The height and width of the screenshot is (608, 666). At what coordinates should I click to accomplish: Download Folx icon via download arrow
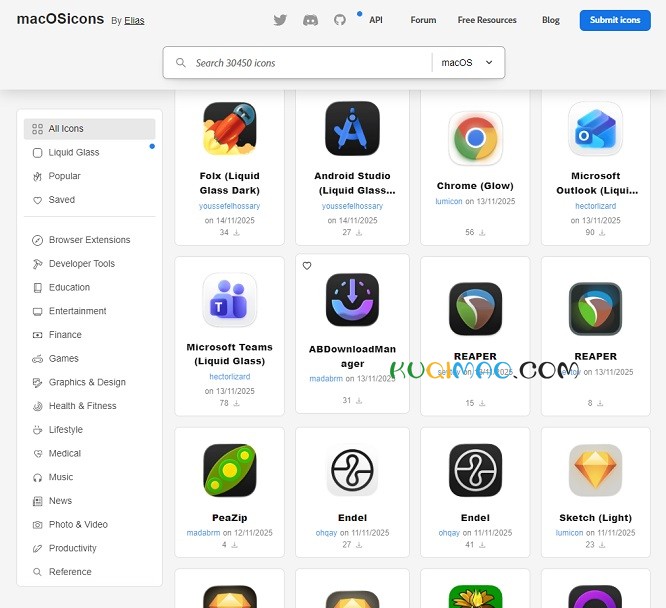[x=237, y=233]
